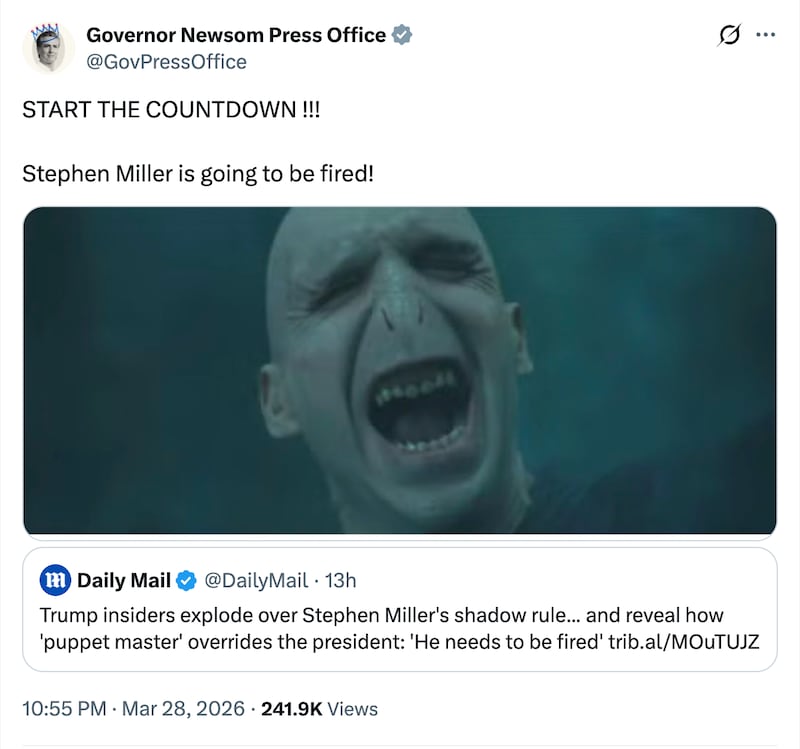Click the Governor Newsom Press Office profile avatar
This screenshot has height=749, width=800.
[x=48, y=46]
